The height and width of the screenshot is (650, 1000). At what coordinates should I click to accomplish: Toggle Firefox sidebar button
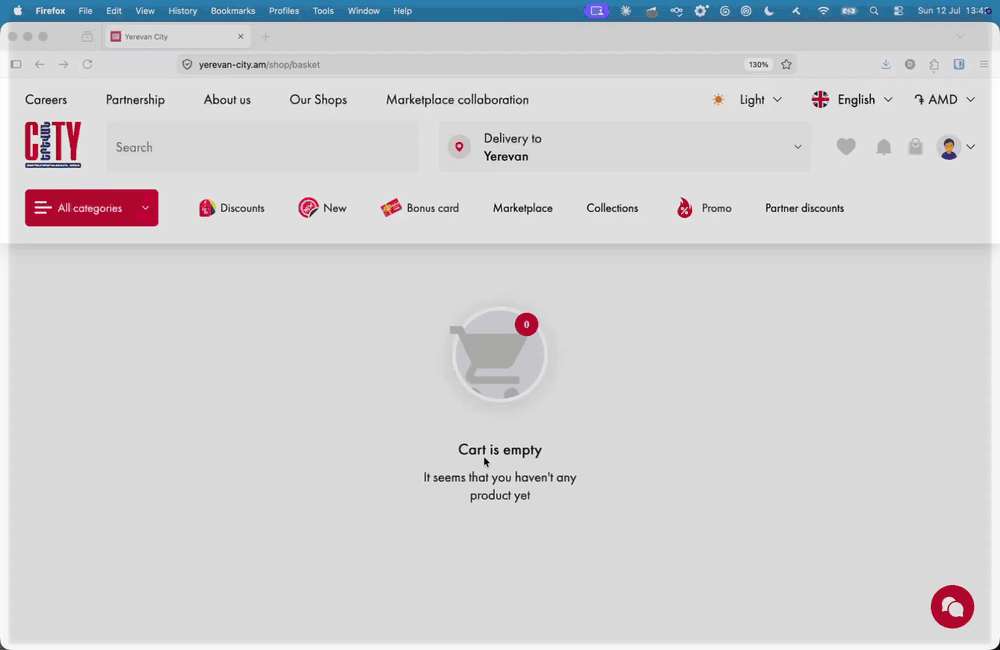point(16,64)
